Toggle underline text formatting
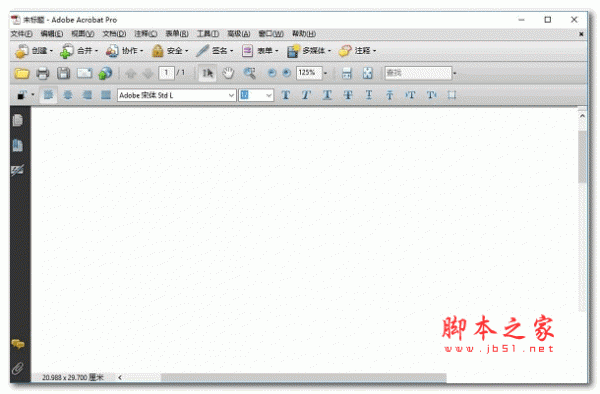 327,95
